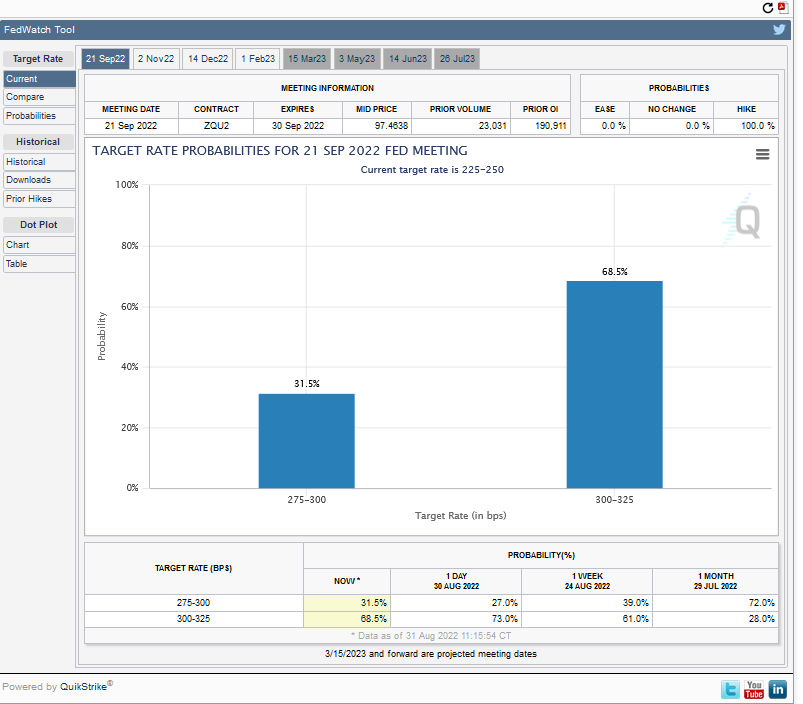The image size is (803, 704).
Task: Open the 1 Feb23 meeting tab
Action: pos(258,59)
